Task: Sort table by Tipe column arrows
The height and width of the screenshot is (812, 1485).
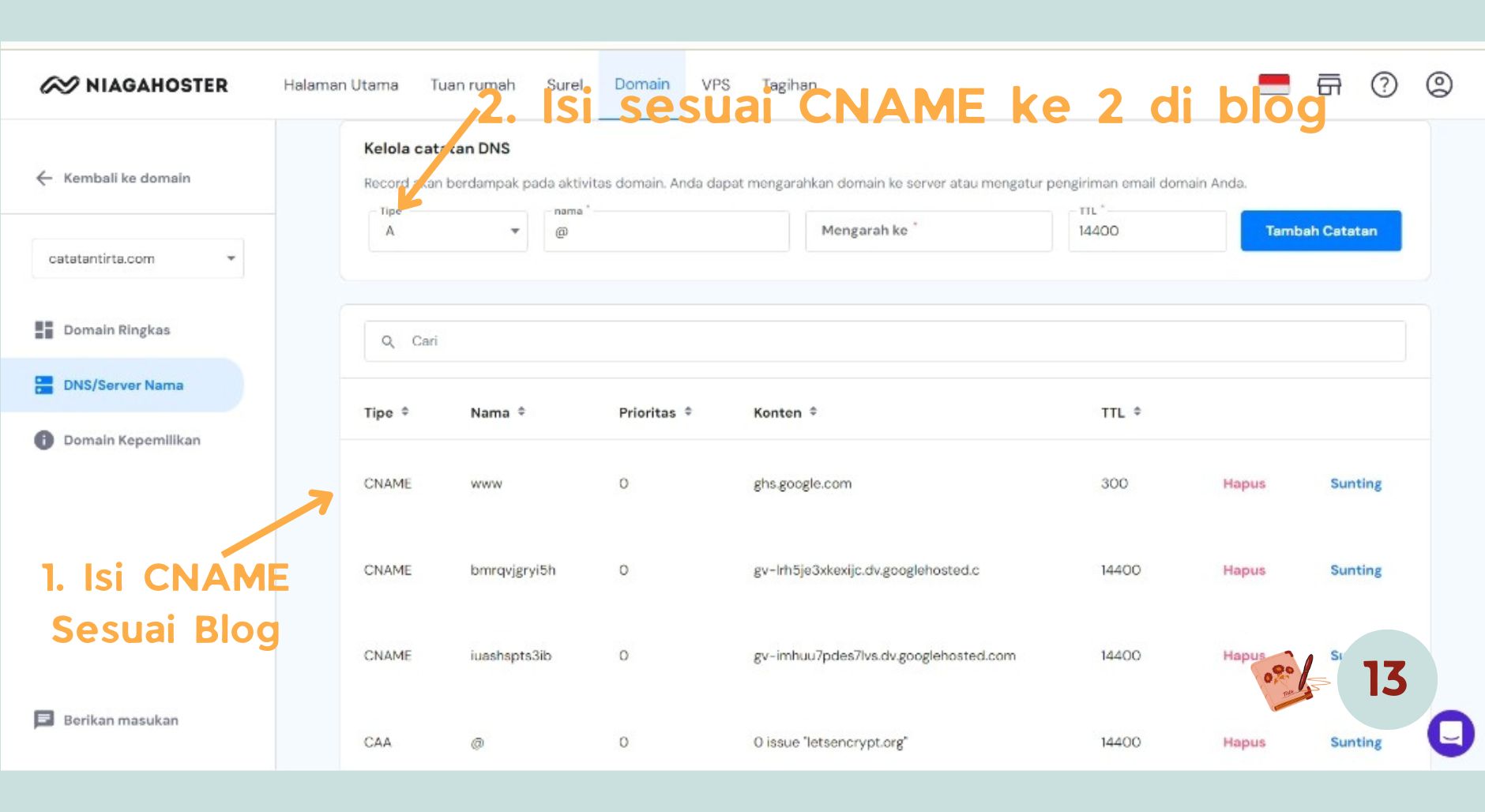Action: [x=405, y=412]
